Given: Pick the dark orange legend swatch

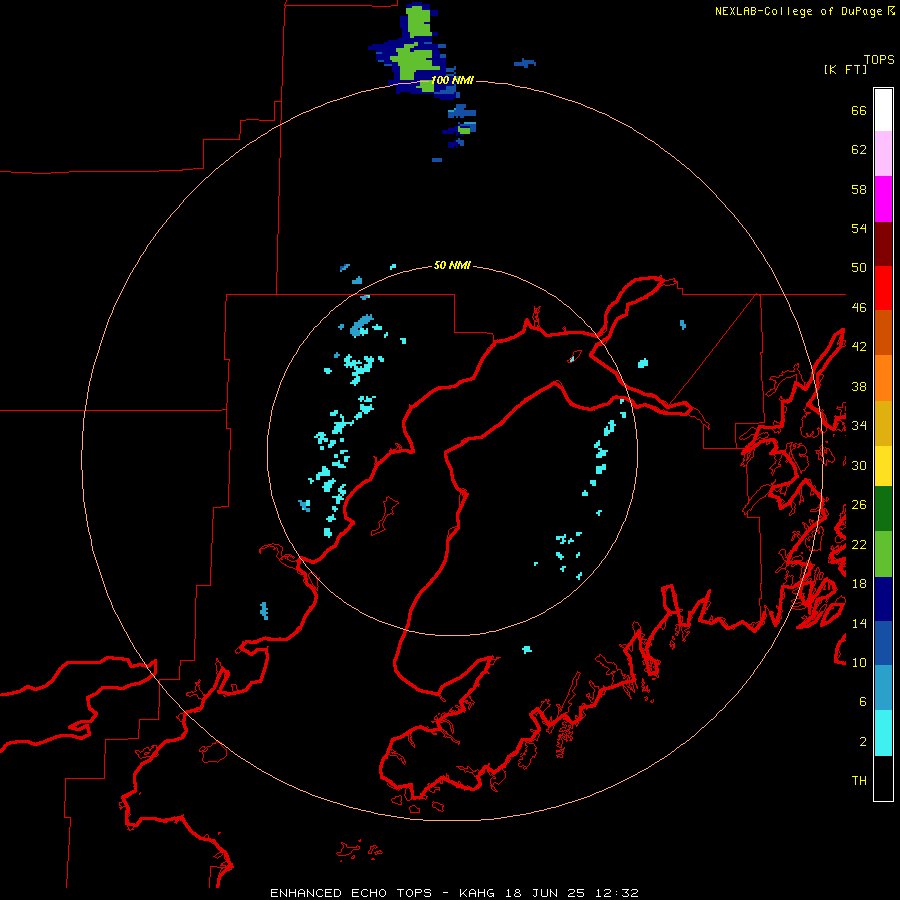Looking at the screenshot, I should point(883,332).
